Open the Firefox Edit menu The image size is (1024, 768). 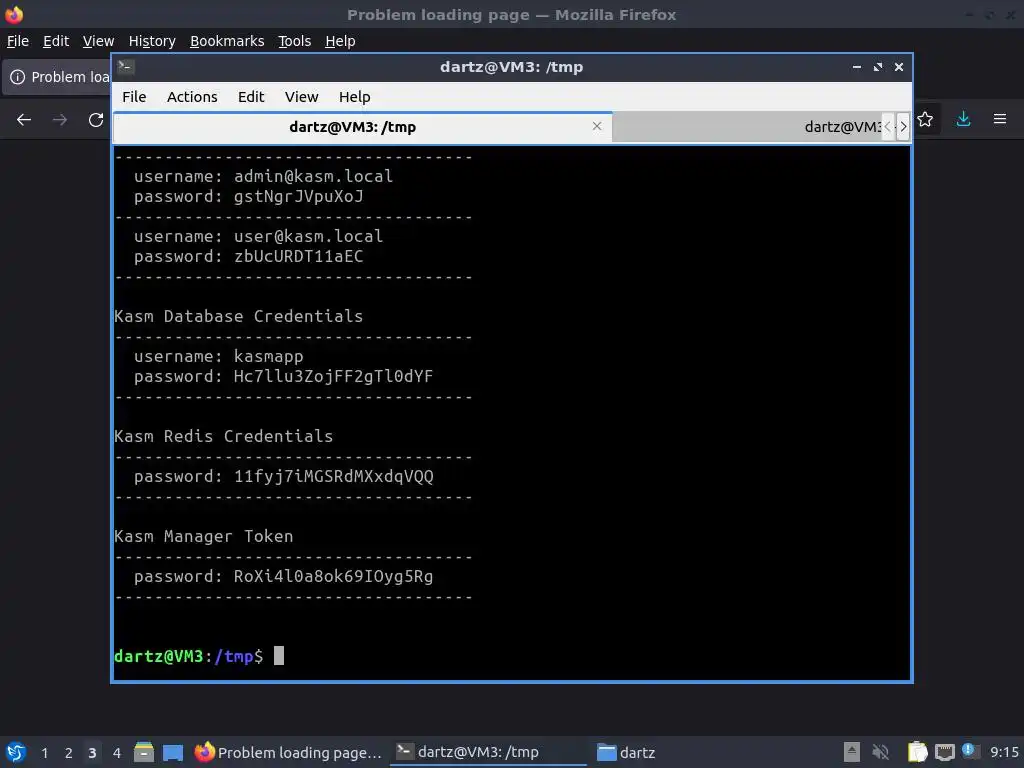point(56,41)
